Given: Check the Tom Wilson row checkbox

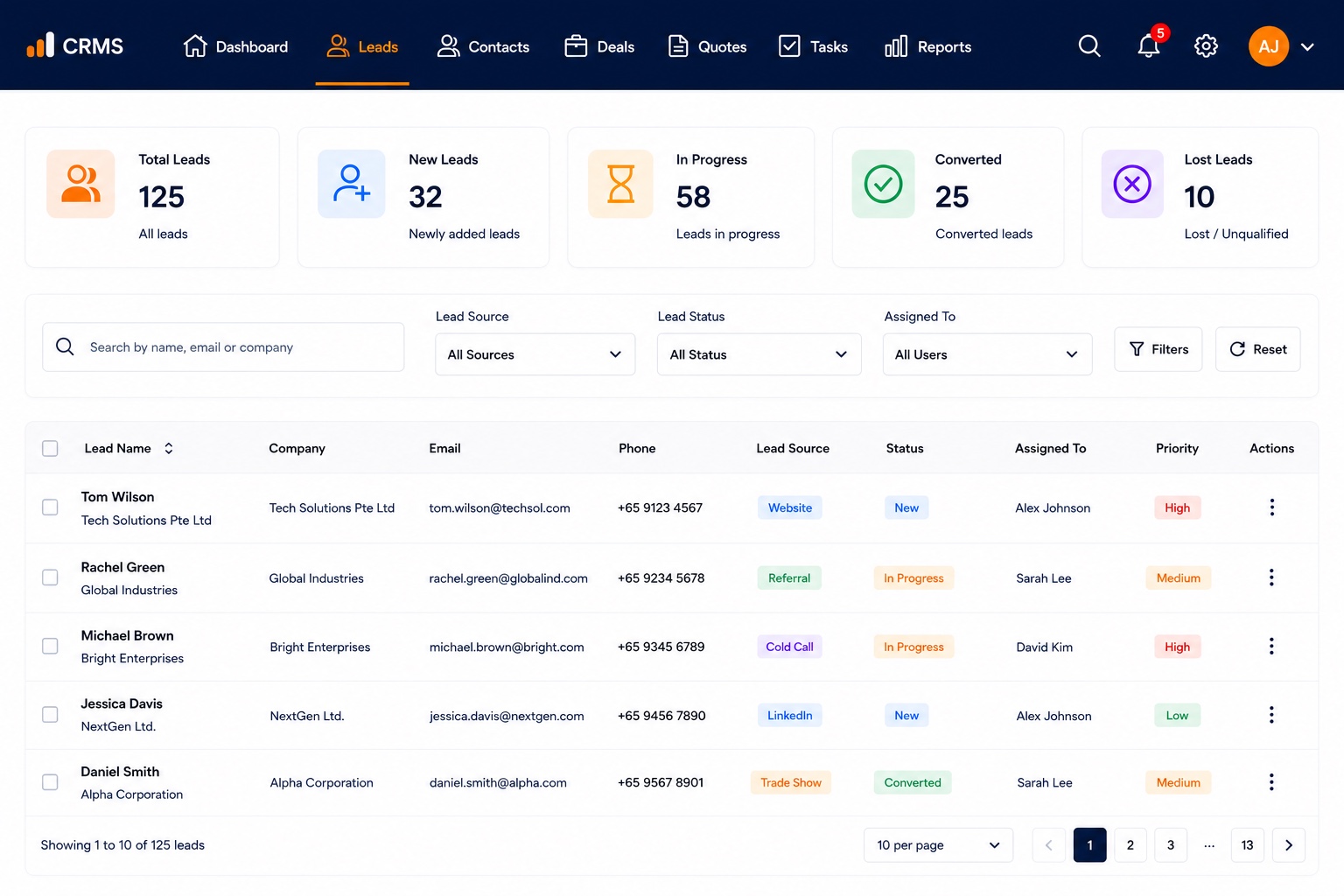Looking at the screenshot, I should point(50,507).
